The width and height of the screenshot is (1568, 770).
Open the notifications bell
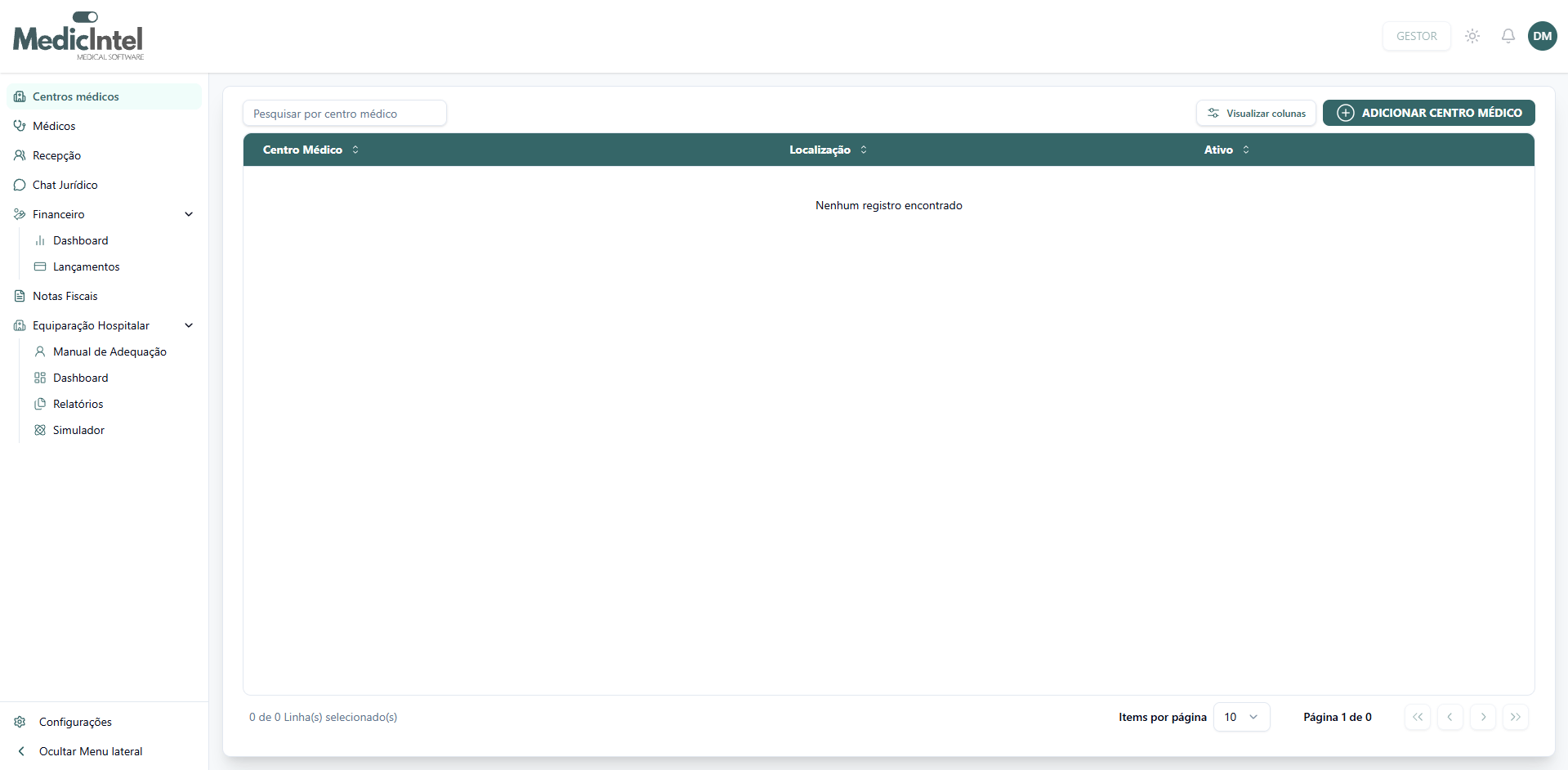tap(1508, 36)
